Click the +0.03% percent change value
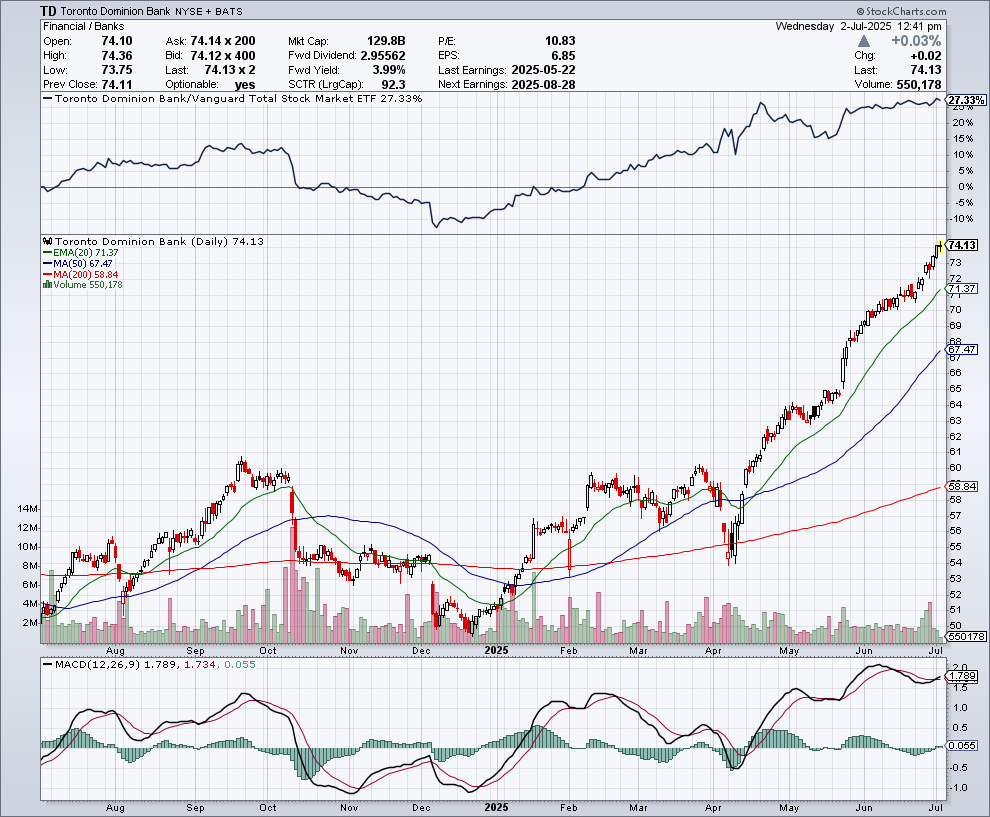The width and height of the screenshot is (990, 817). click(916, 41)
